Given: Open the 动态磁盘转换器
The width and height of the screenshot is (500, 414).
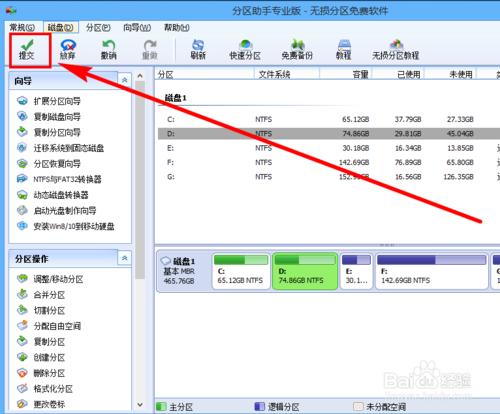Looking at the screenshot, I should pyautogui.click(x=52, y=195).
